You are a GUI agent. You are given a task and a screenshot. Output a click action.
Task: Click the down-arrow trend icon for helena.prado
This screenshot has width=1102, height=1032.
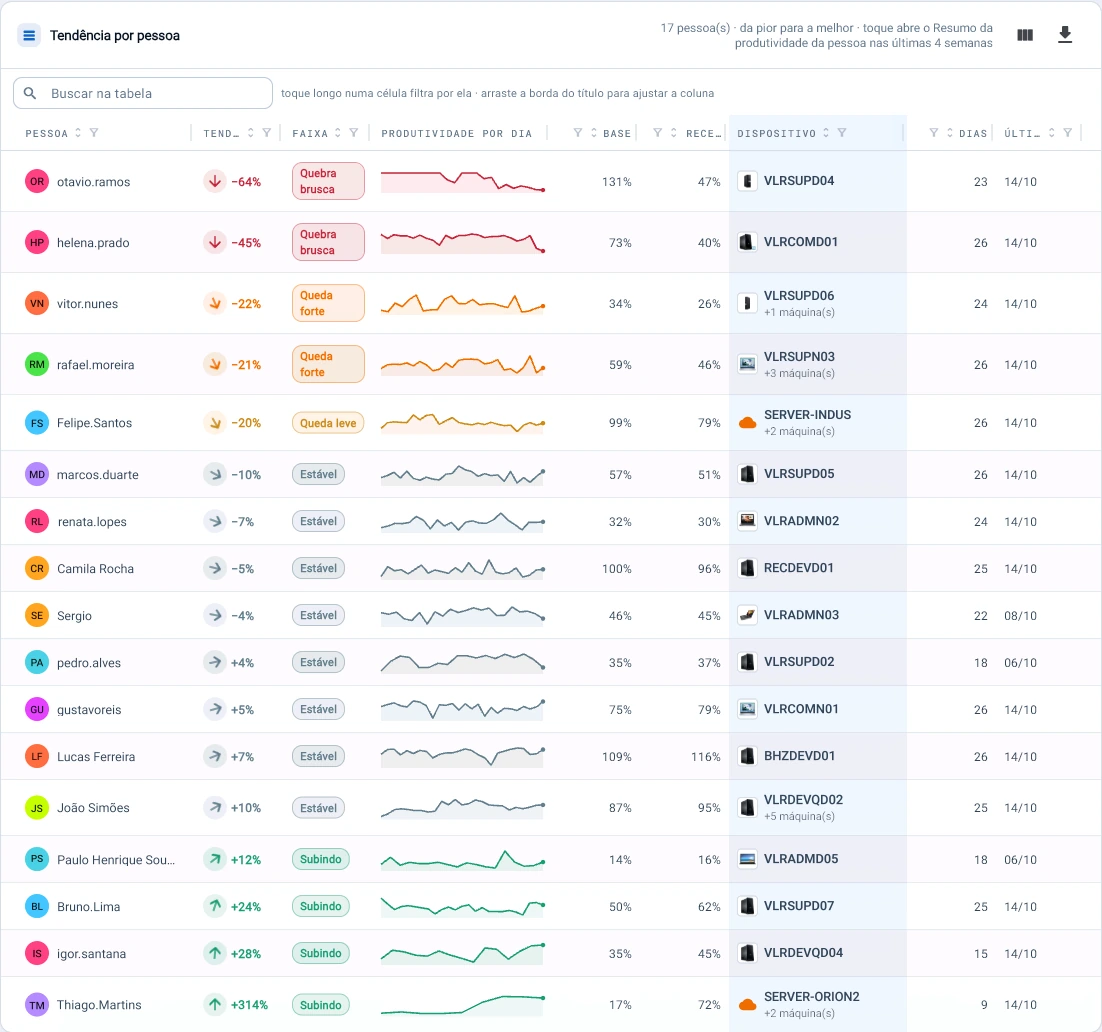coord(215,243)
